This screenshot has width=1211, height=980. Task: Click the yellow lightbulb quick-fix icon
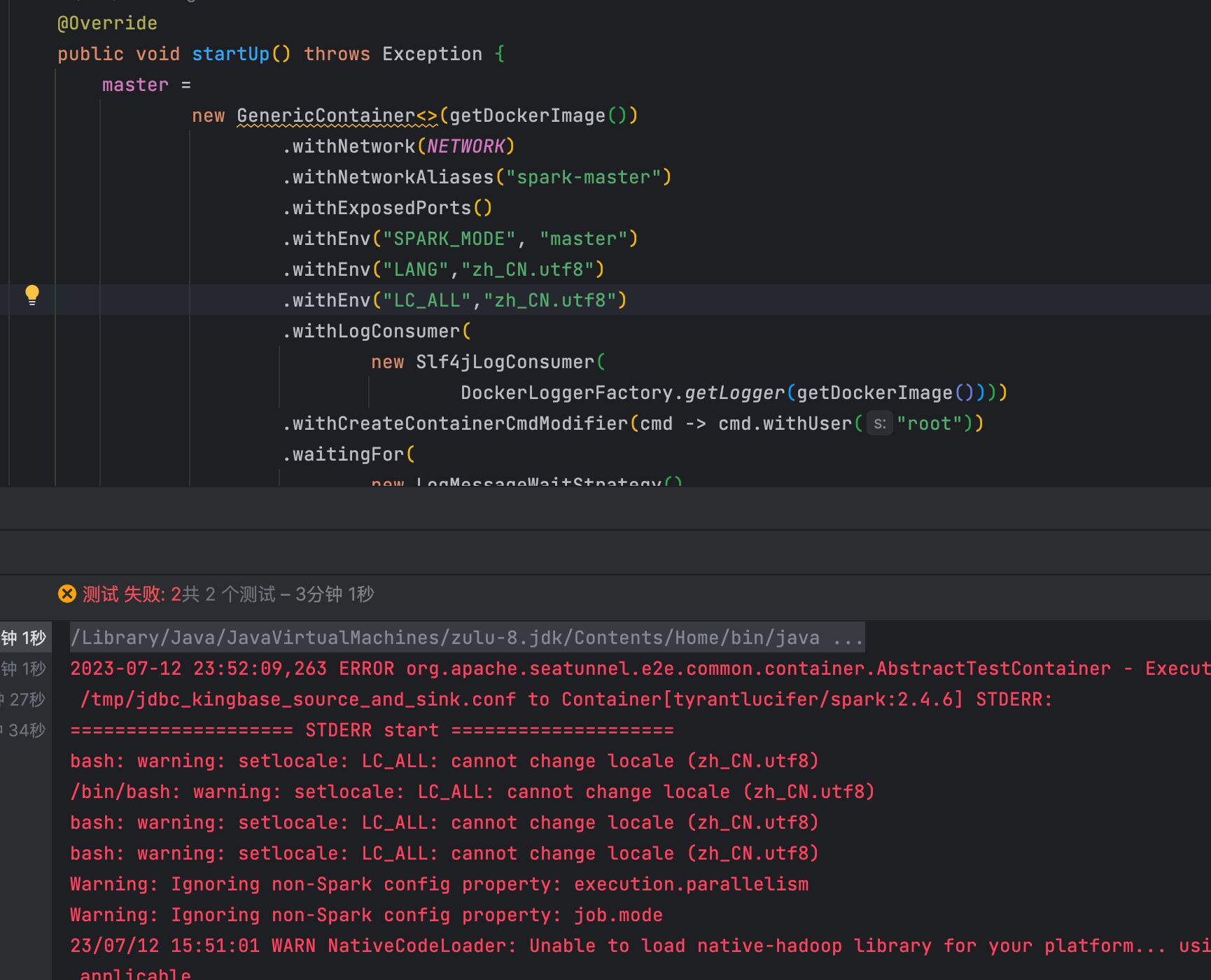(32, 295)
